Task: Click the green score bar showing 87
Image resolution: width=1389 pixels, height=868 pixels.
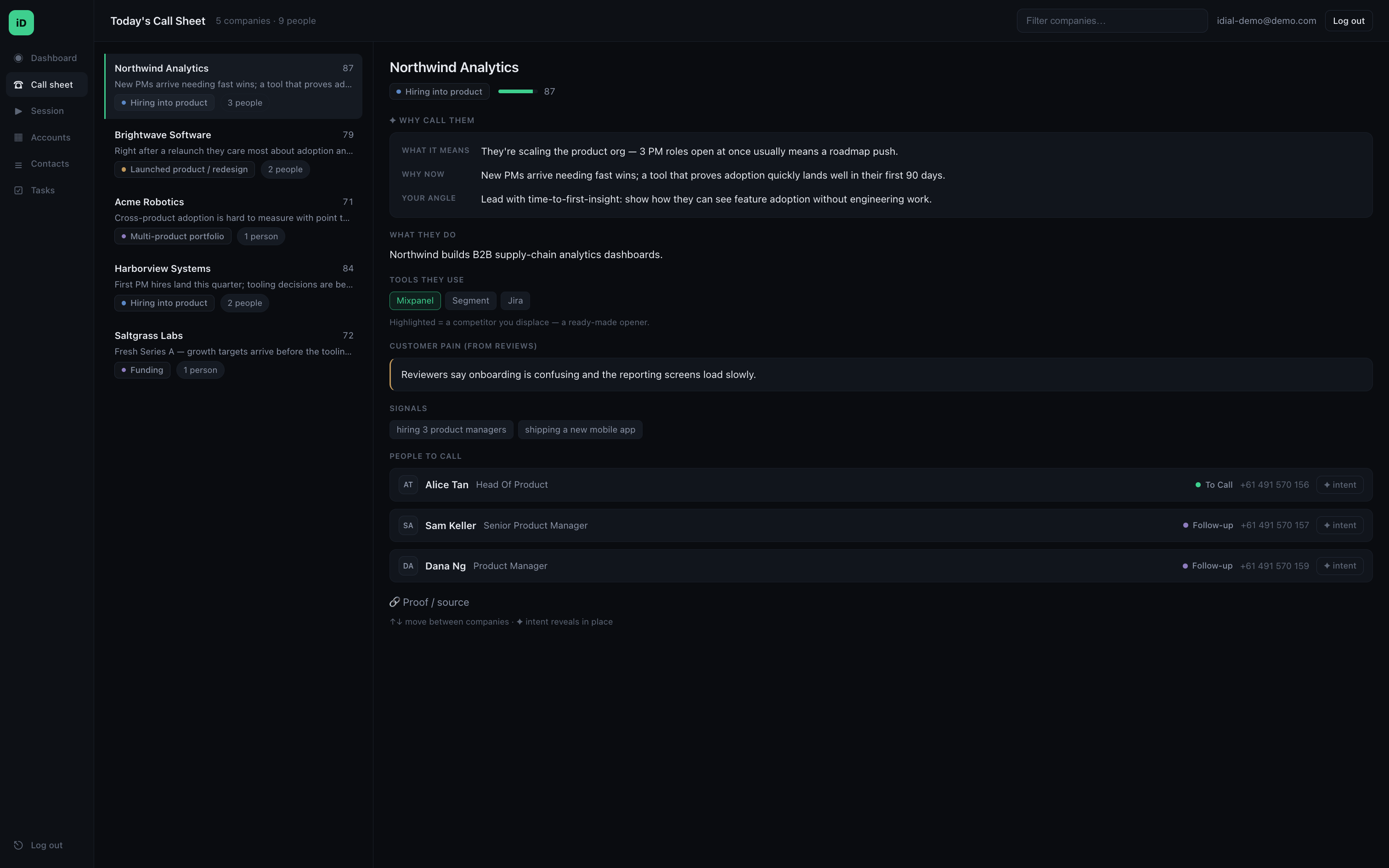Action: click(517, 91)
